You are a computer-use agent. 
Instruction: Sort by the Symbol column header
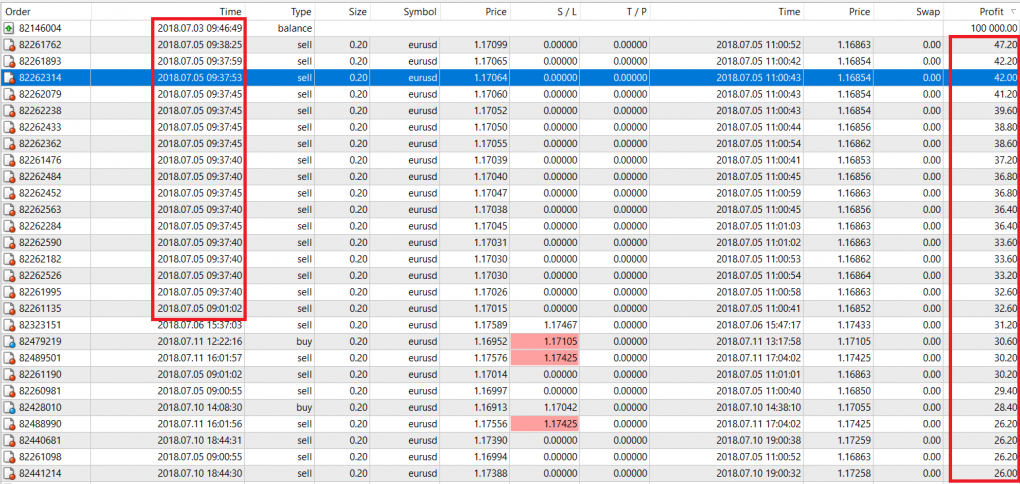click(x=420, y=12)
